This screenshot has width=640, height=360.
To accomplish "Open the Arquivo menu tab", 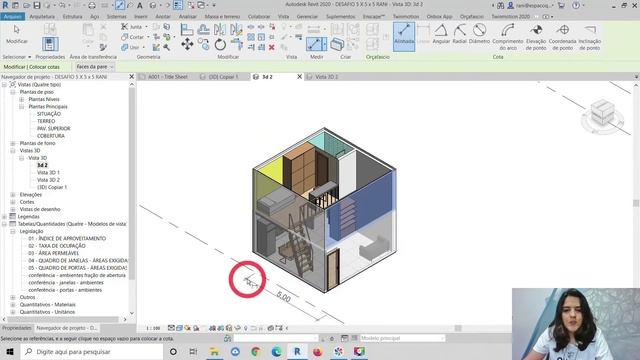I will click(13, 16).
